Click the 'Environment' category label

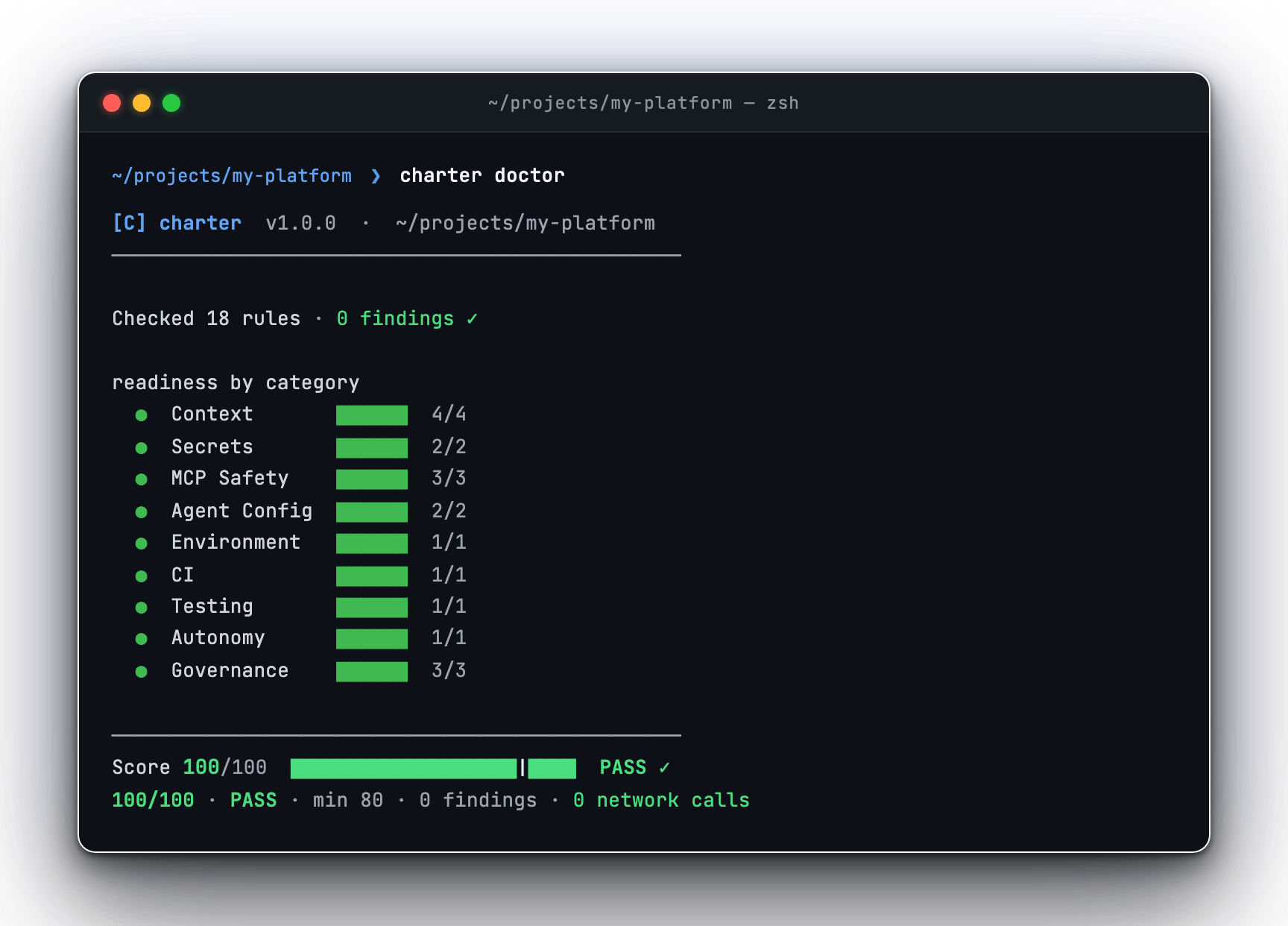coord(236,542)
